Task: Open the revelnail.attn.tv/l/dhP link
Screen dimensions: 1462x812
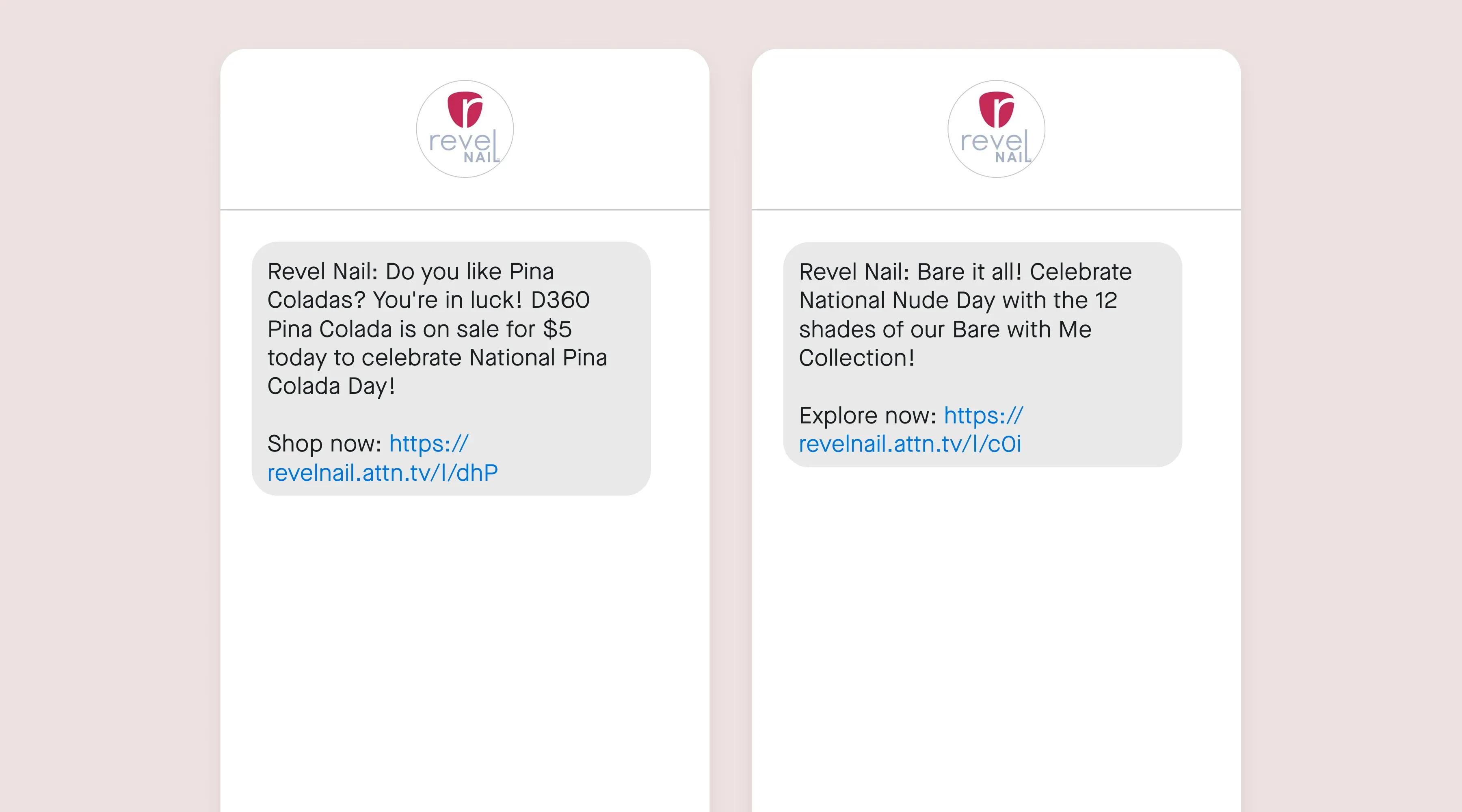Action: coord(383,473)
